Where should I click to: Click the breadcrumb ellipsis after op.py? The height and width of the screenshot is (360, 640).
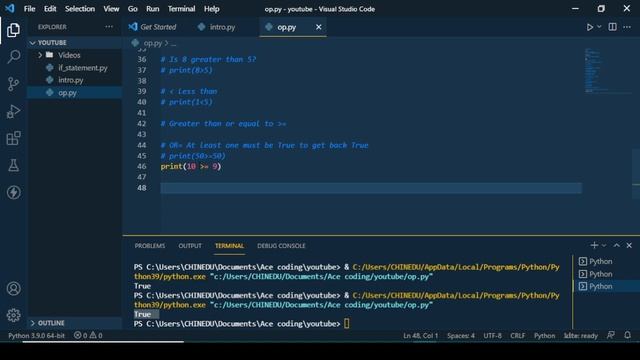pyautogui.click(x=174, y=43)
